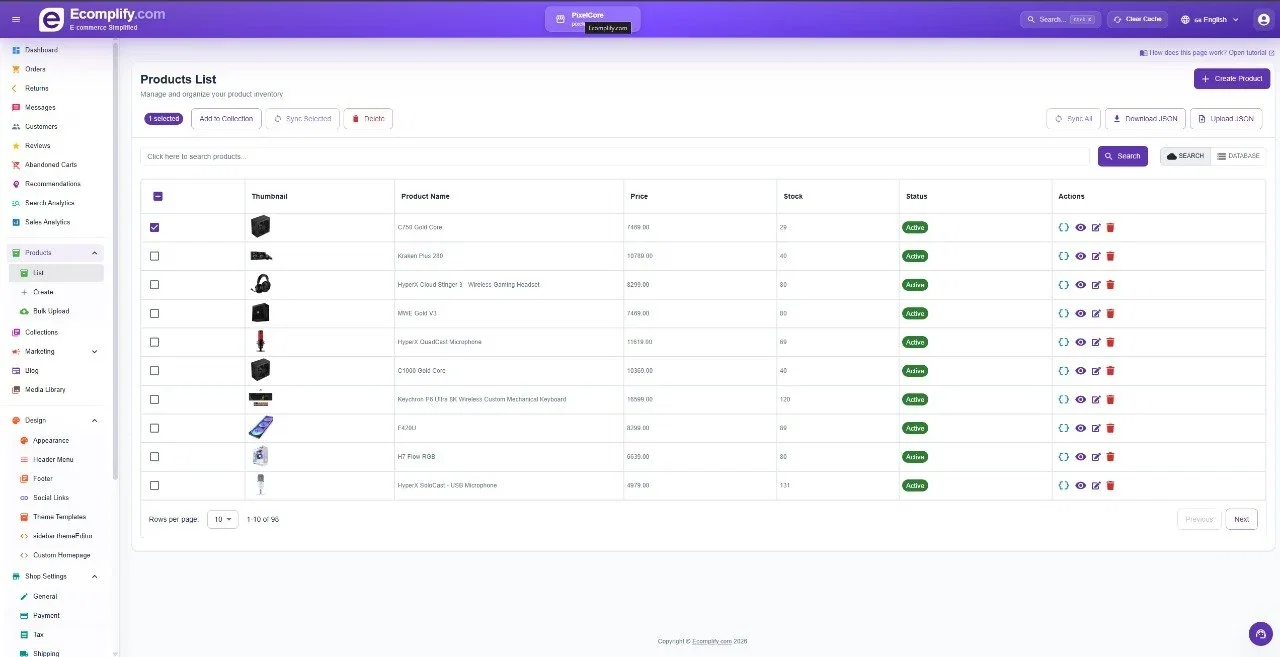The image size is (1280, 657).
Task: Check the Kraken Plus 280 row checkbox
Action: [154, 256]
